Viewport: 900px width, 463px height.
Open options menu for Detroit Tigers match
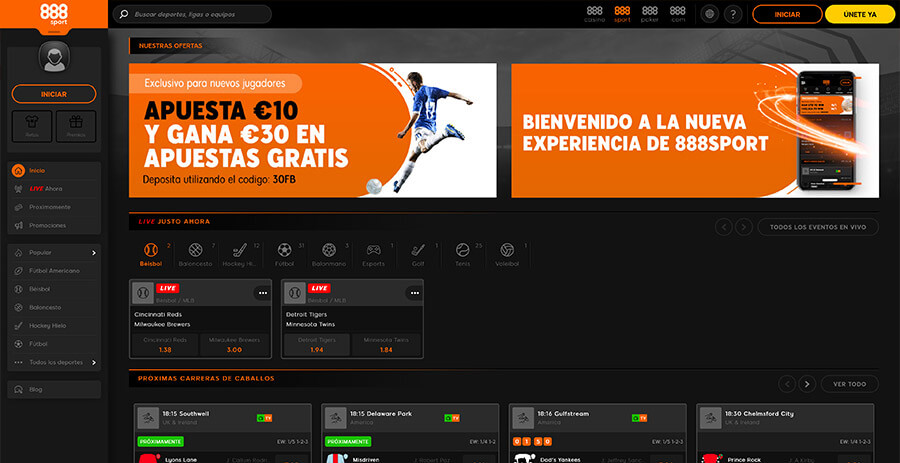coord(414,293)
